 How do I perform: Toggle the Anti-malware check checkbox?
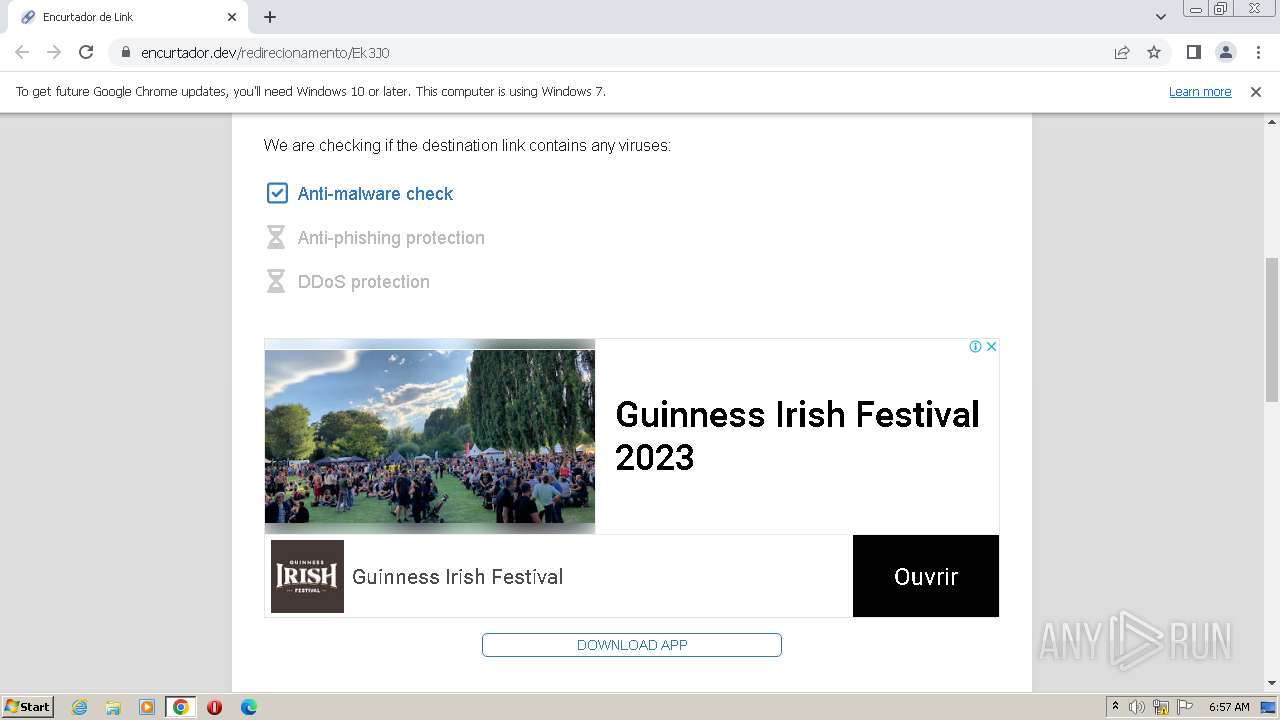pos(277,193)
